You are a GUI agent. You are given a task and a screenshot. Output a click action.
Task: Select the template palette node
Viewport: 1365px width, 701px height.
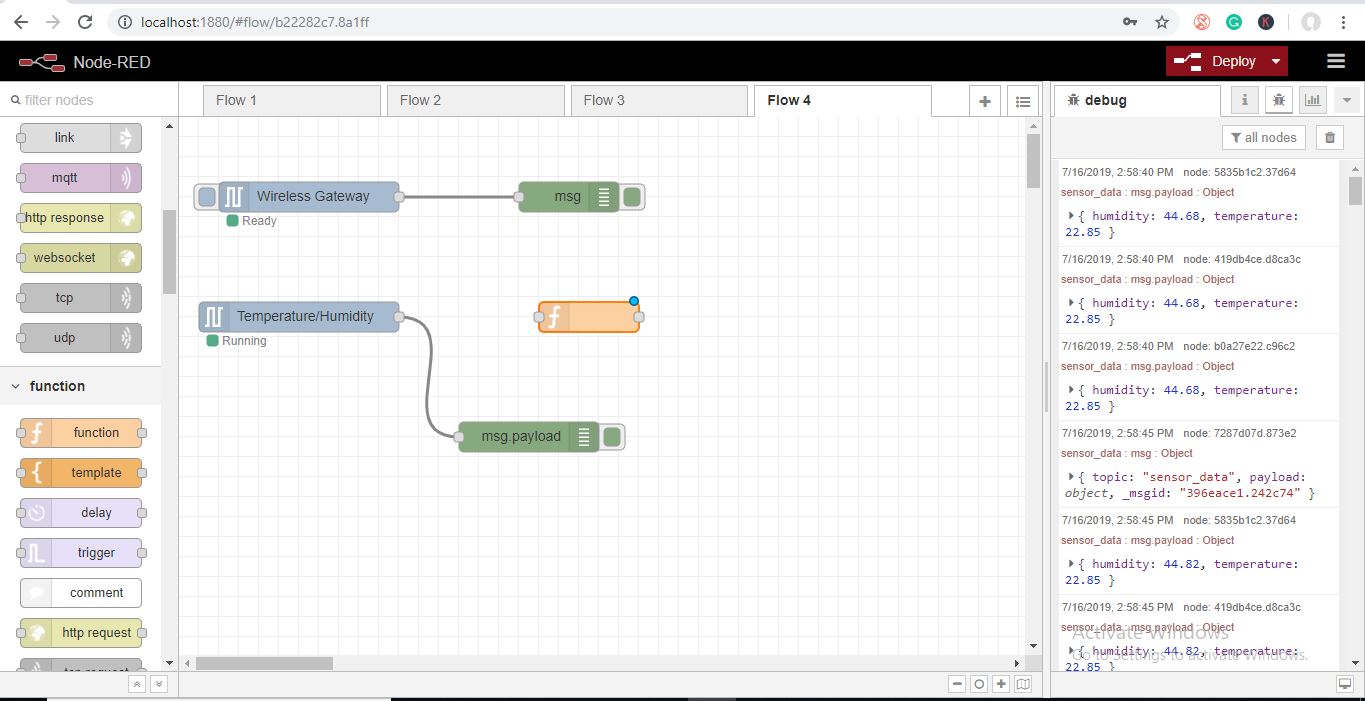[x=80, y=473]
